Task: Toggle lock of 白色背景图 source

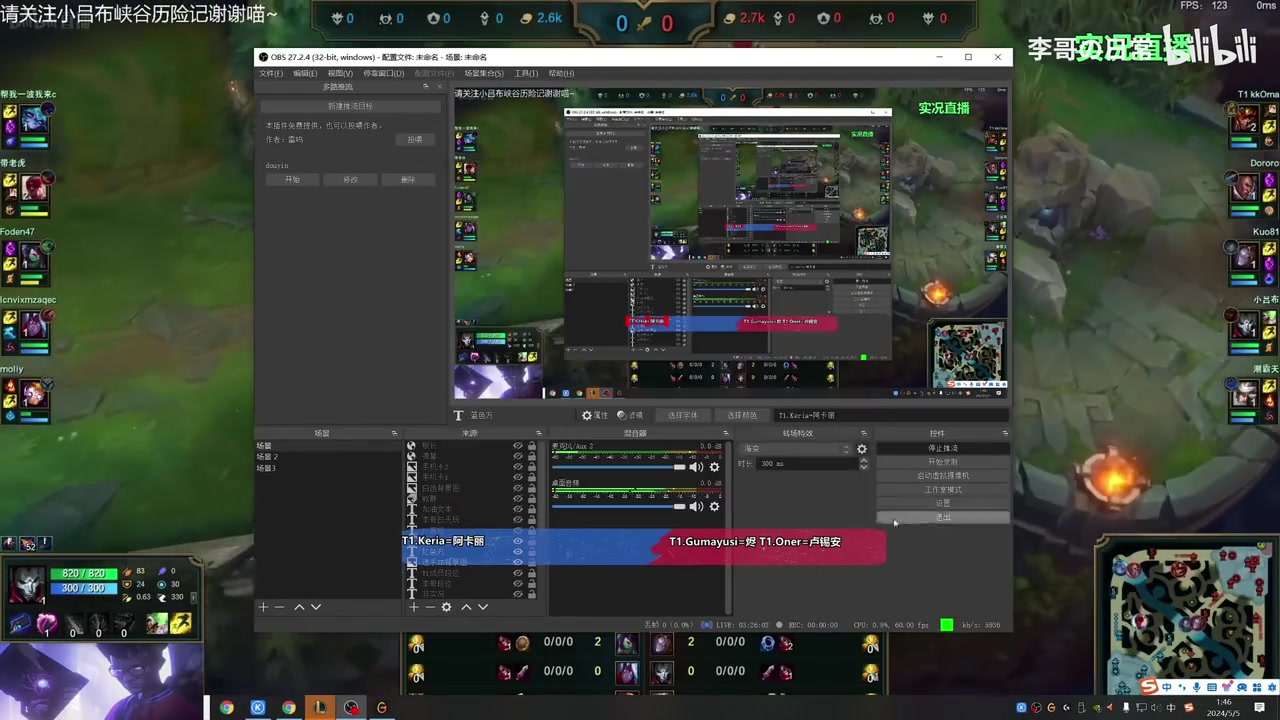Action: pos(531,488)
